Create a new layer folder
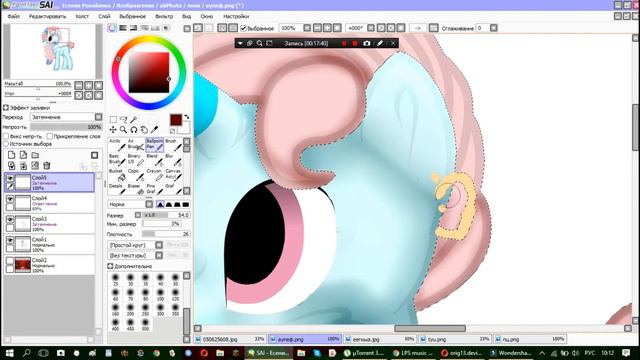Viewport: 640px width, 360px height. [x=35, y=155]
